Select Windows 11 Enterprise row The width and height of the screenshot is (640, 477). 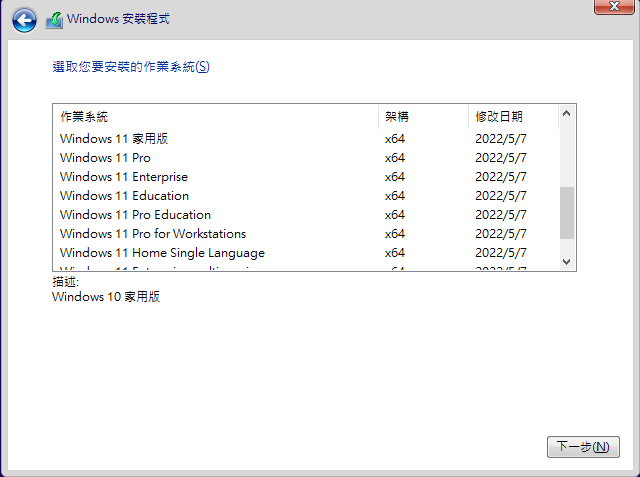coord(306,177)
